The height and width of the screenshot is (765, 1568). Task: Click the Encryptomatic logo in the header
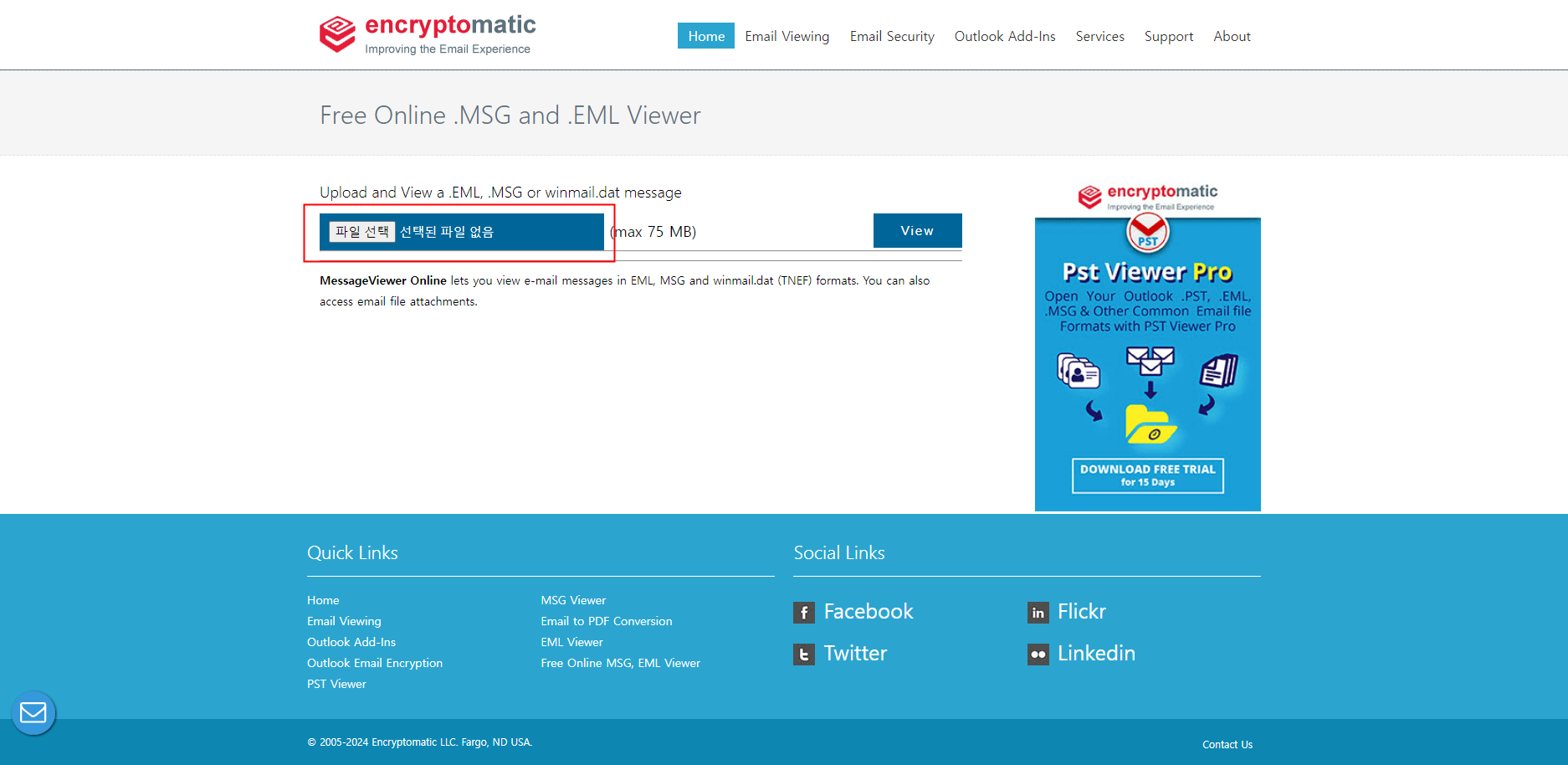tap(428, 34)
